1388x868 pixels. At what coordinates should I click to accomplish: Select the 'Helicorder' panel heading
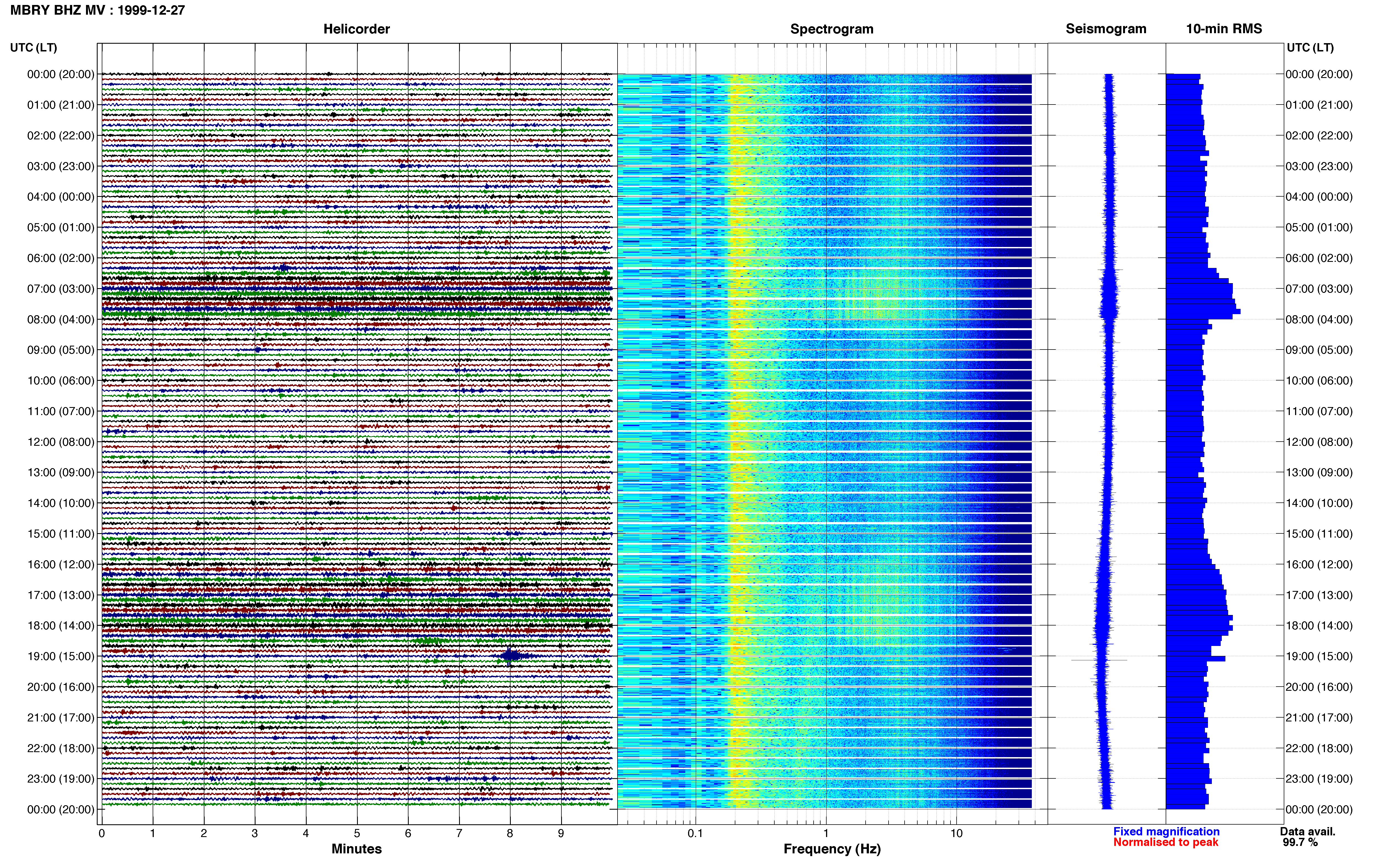tap(356, 29)
